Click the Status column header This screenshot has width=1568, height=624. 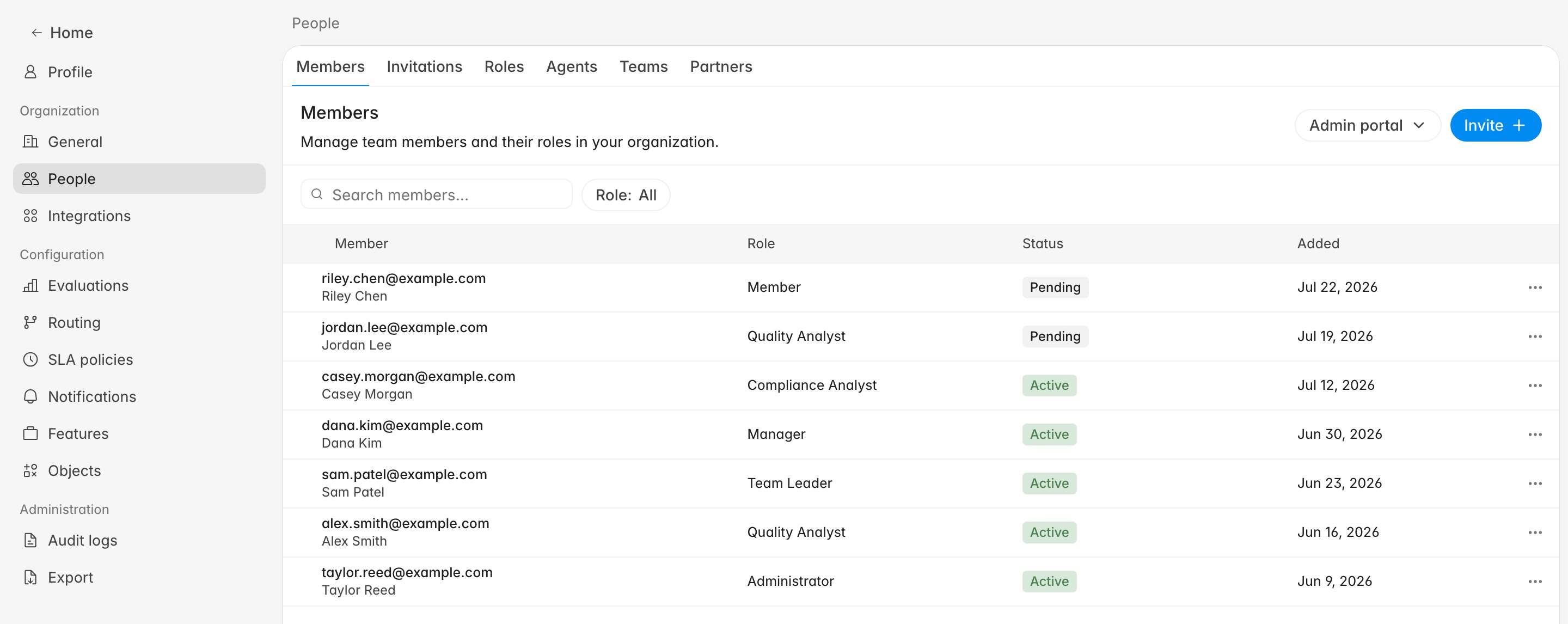[1042, 243]
